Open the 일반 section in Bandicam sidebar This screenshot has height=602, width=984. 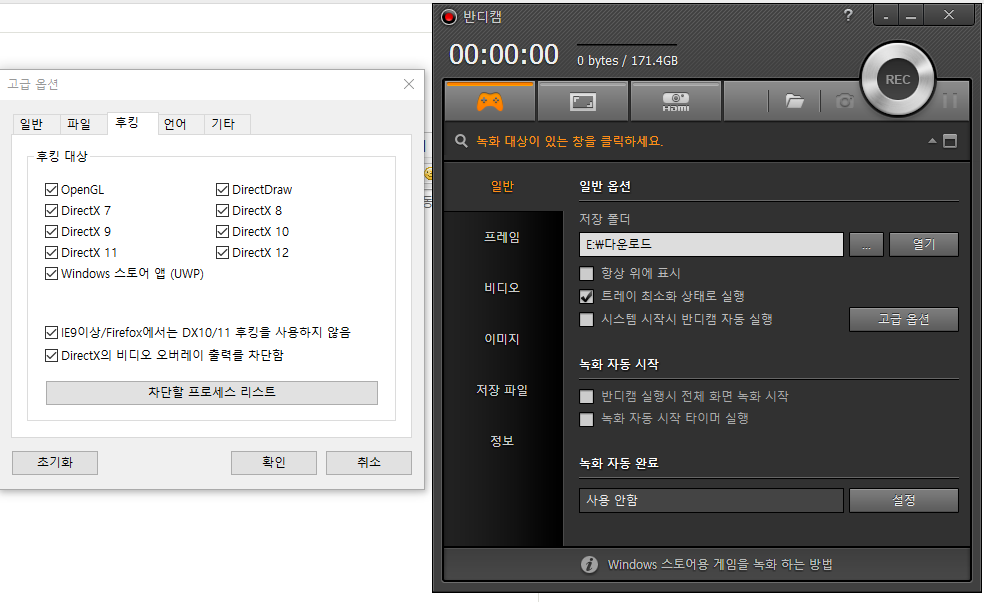pos(502,186)
